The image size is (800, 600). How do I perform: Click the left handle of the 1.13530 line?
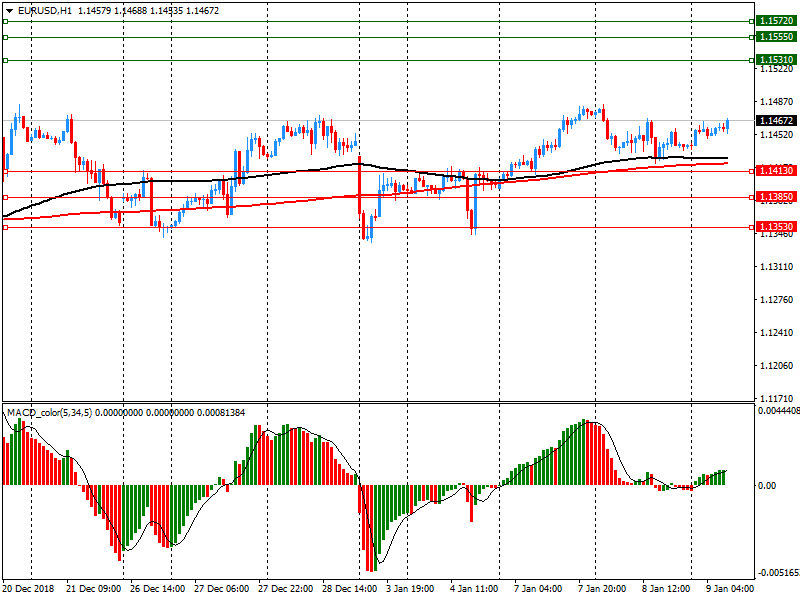point(5,228)
